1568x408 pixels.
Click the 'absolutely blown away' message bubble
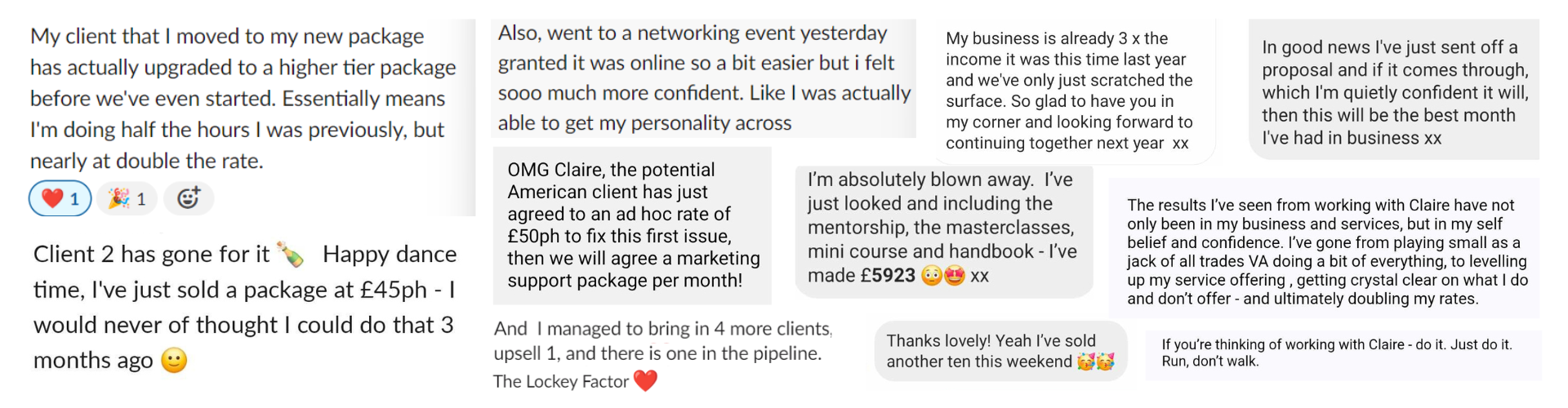(x=944, y=232)
